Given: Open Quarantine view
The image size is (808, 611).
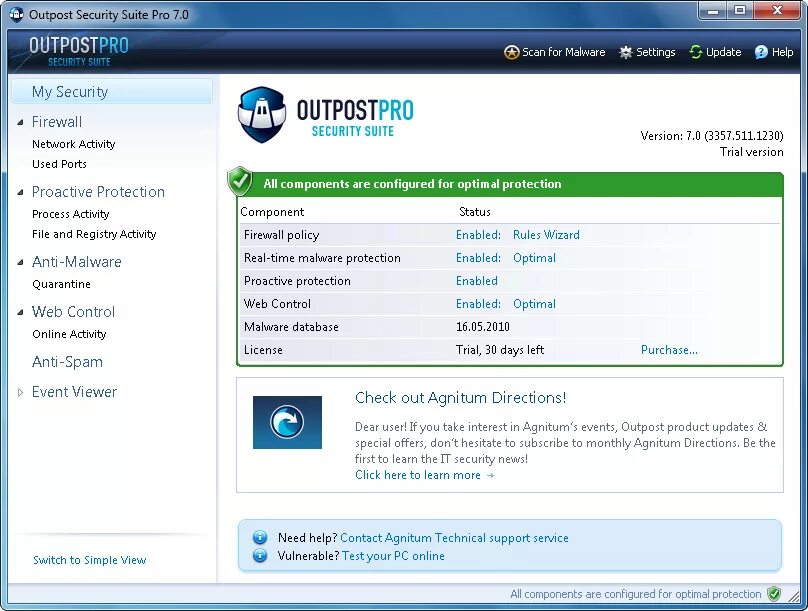Looking at the screenshot, I should 61,284.
